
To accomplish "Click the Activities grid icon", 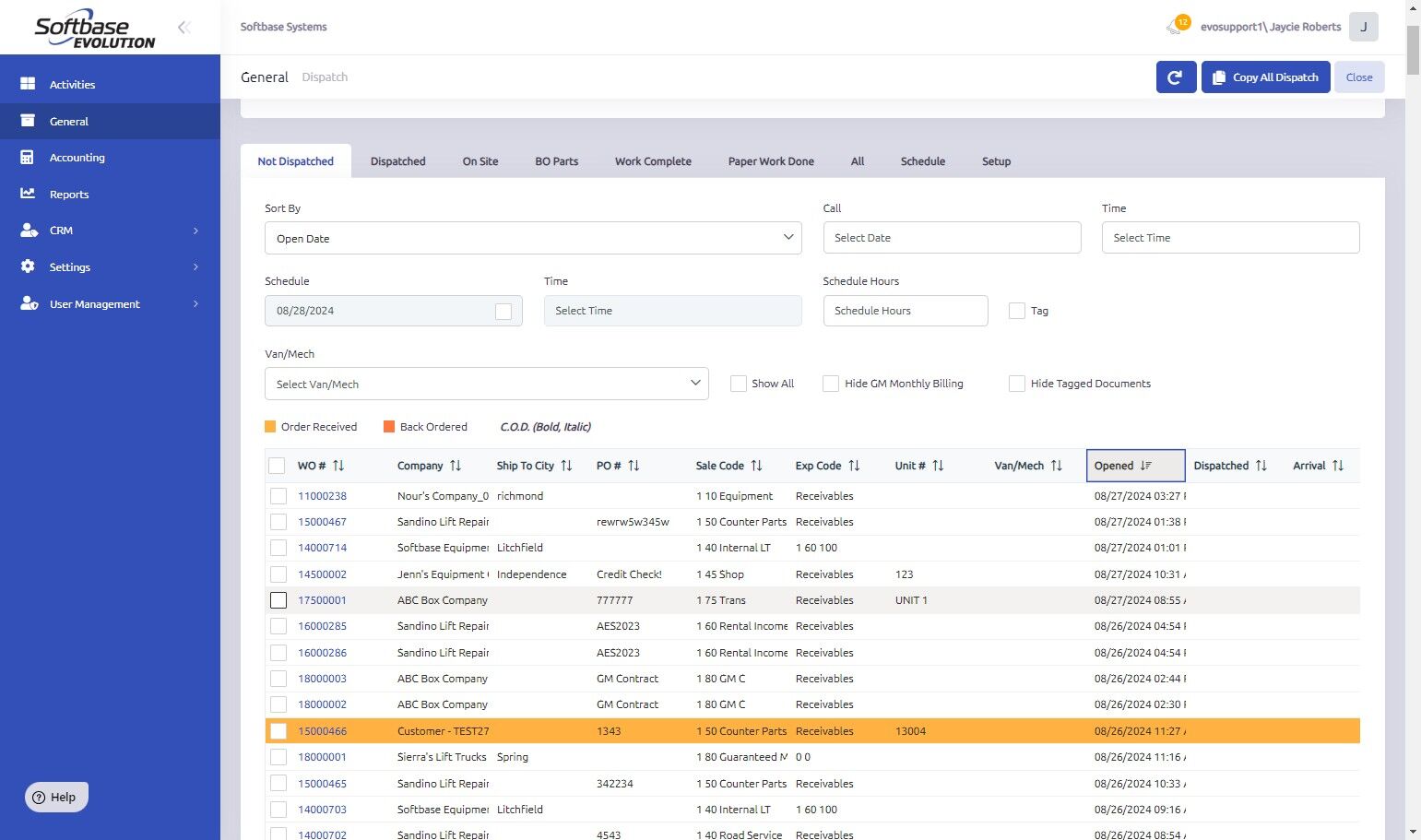I will click(28, 84).
